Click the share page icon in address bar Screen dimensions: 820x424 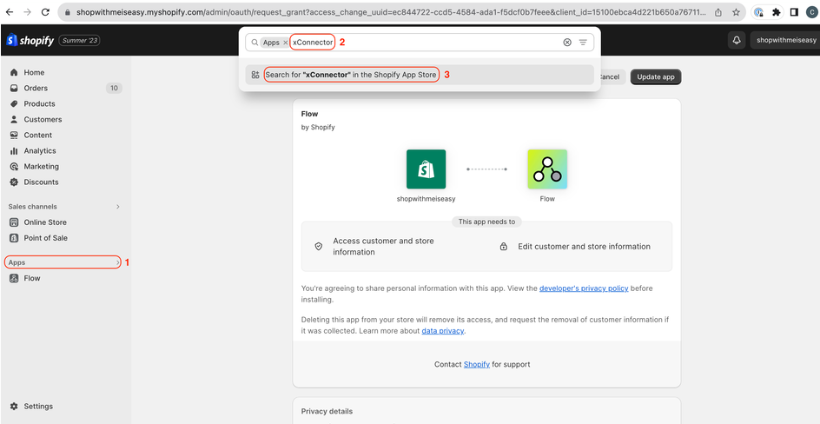pos(719,12)
